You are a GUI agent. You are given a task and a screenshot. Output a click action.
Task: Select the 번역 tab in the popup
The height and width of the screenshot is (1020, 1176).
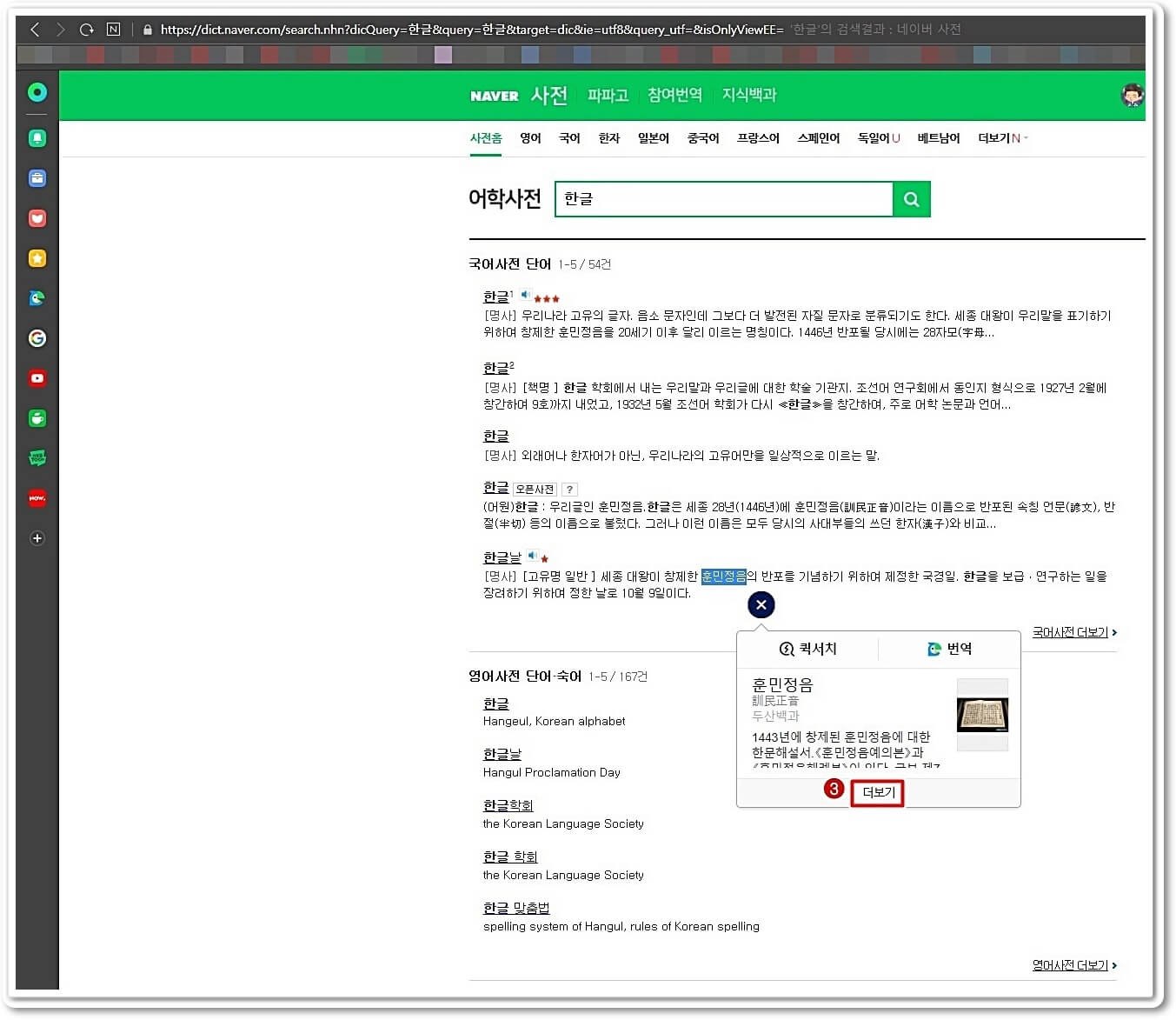pos(949,649)
